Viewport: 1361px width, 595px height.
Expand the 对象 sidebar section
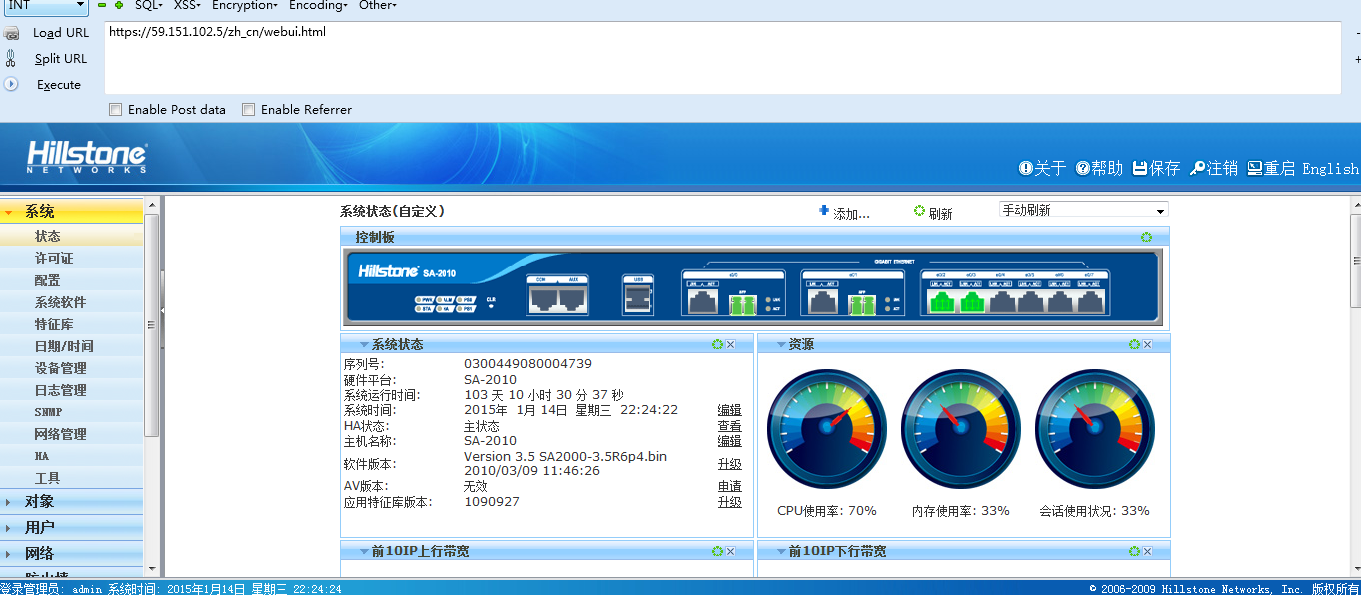coord(72,501)
